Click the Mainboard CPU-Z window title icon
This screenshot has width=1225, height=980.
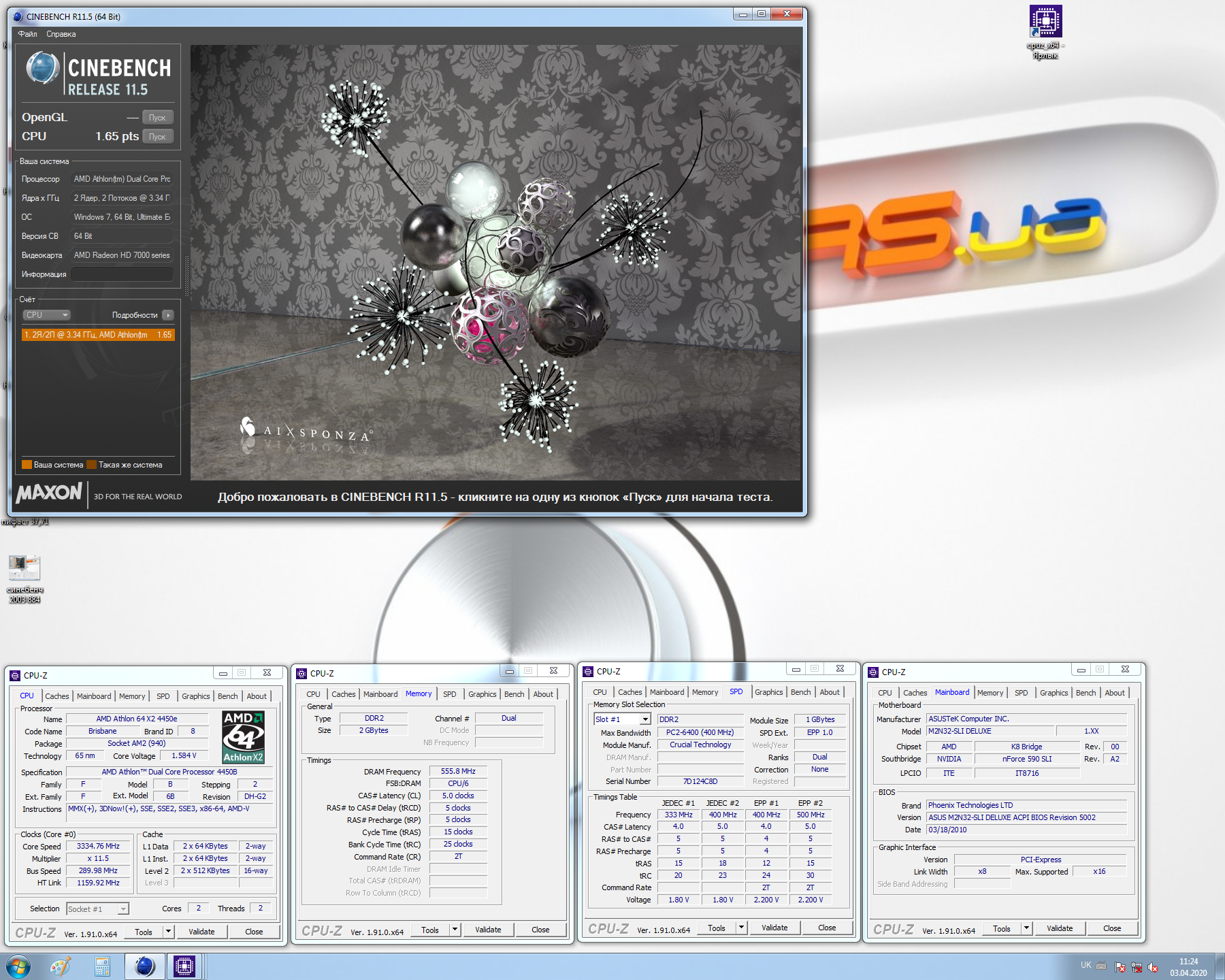tap(873, 672)
